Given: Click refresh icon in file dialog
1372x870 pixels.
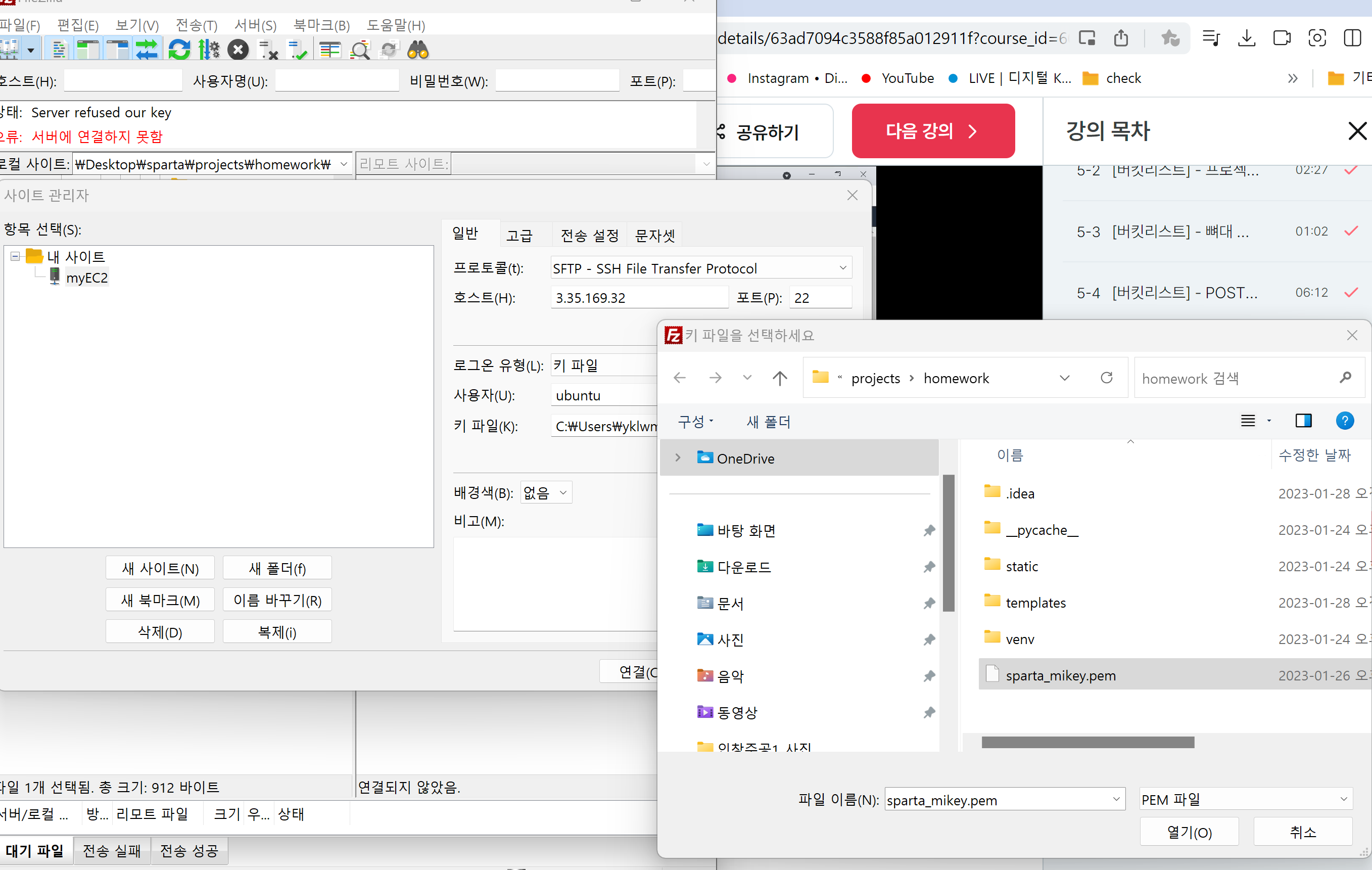Looking at the screenshot, I should tap(1107, 378).
